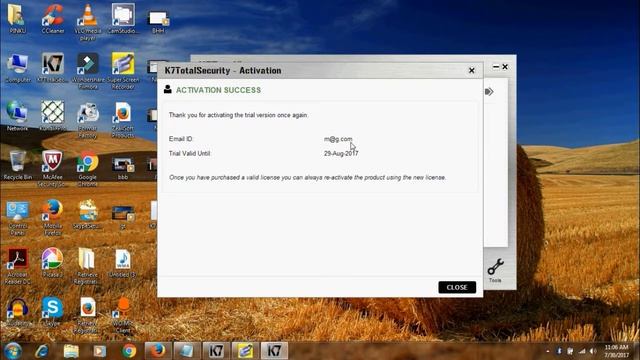This screenshot has width=640, height=360.
Task: Open the microphone-icon Client desktop shortcut
Action: click(x=123, y=315)
